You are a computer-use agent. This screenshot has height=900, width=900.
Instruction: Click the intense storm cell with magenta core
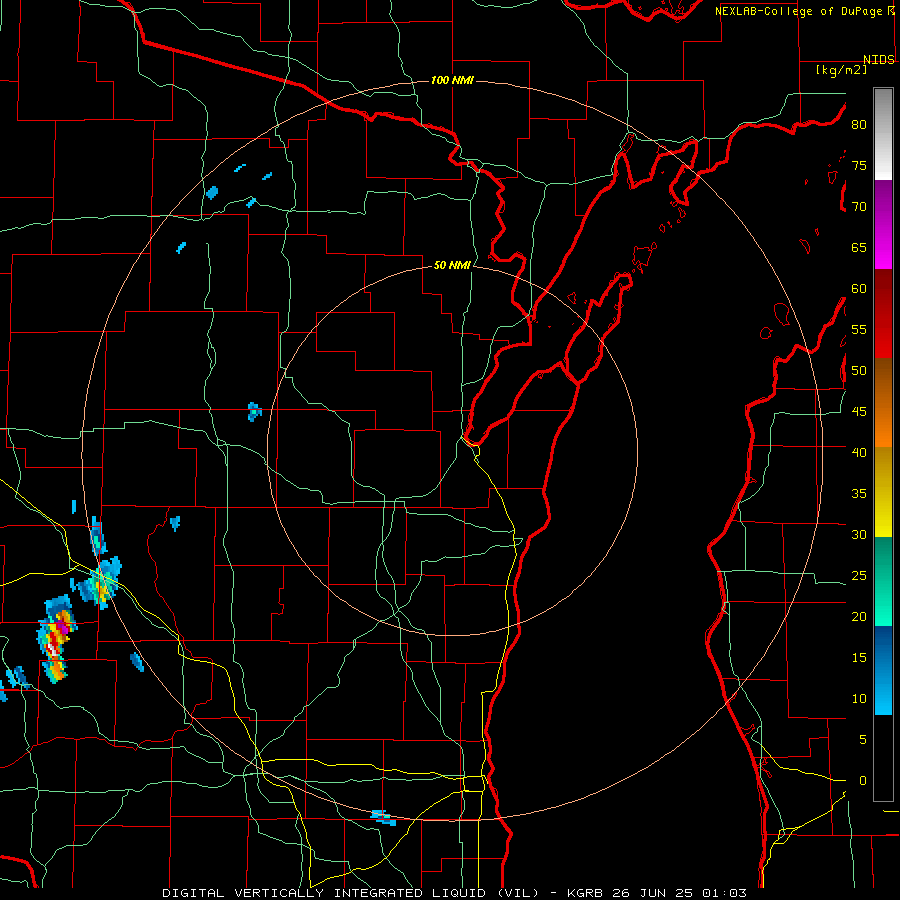point(57,638)
